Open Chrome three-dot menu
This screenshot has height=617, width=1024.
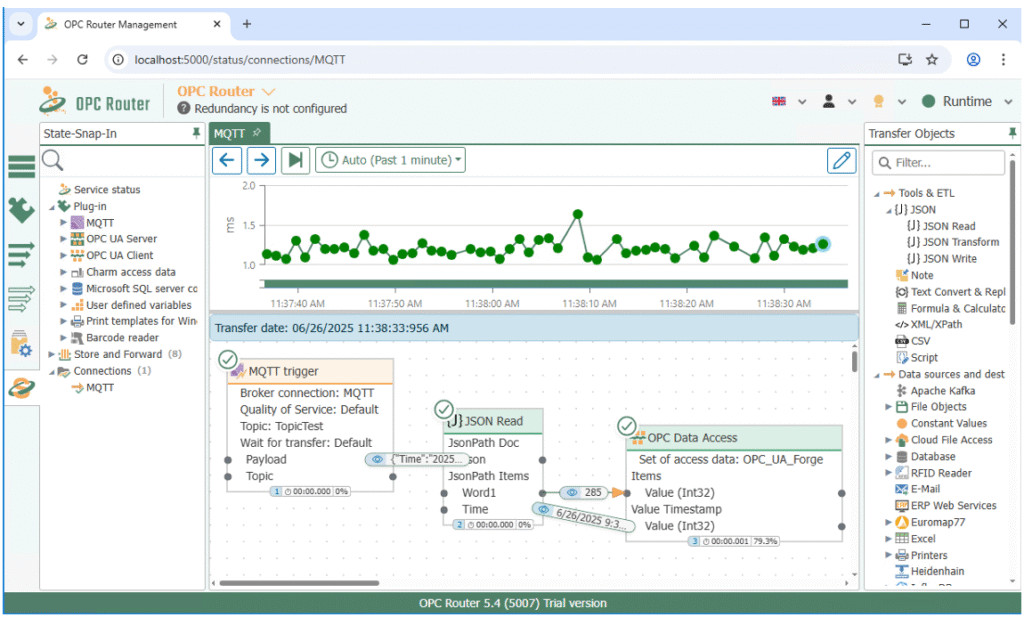[x=1003, y=59]
